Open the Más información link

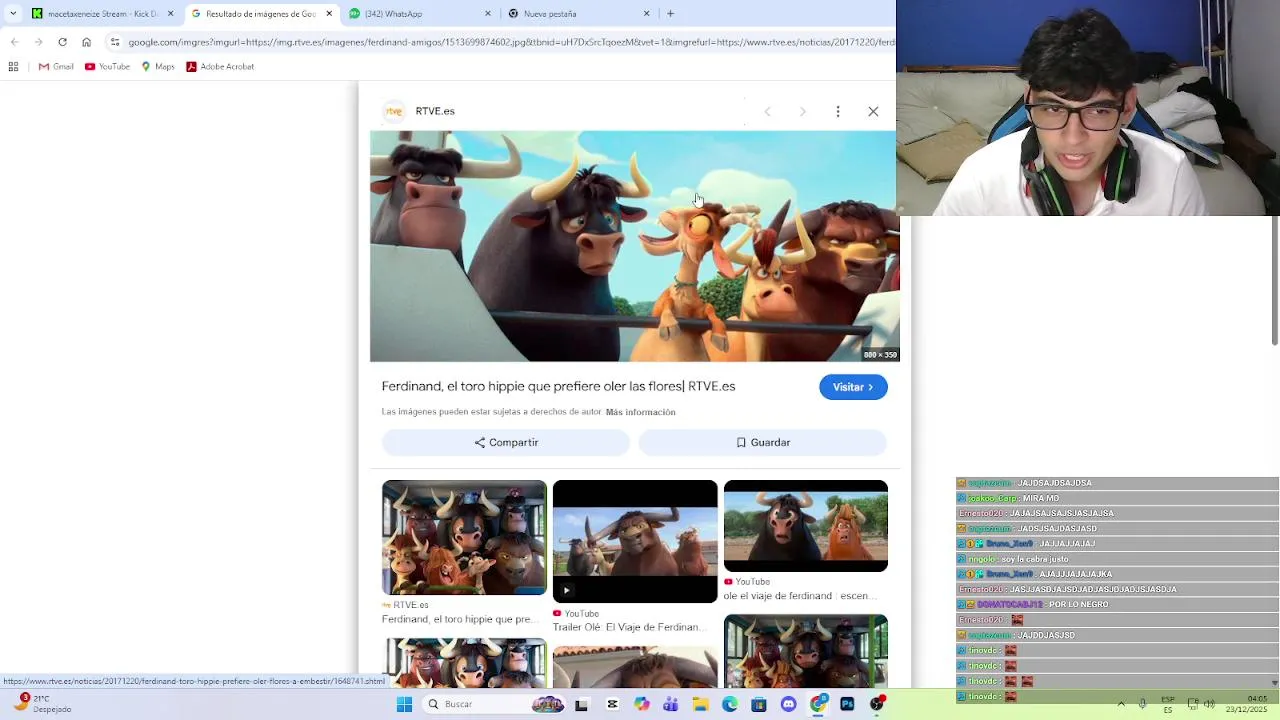(640, 412)
